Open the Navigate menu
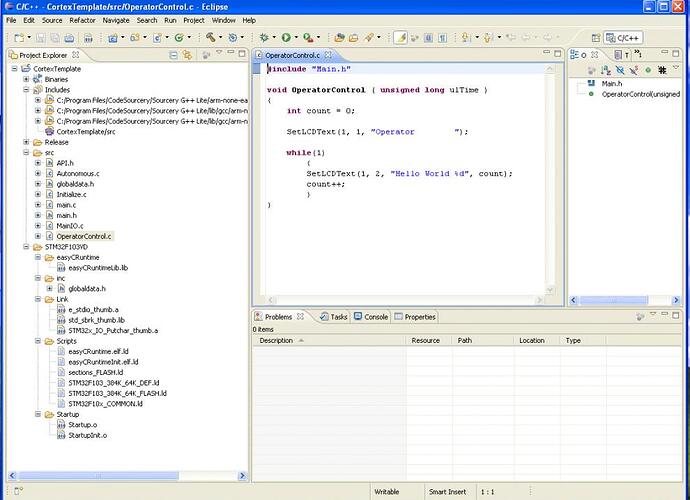690x500 pixels. (x=116, y=20)
